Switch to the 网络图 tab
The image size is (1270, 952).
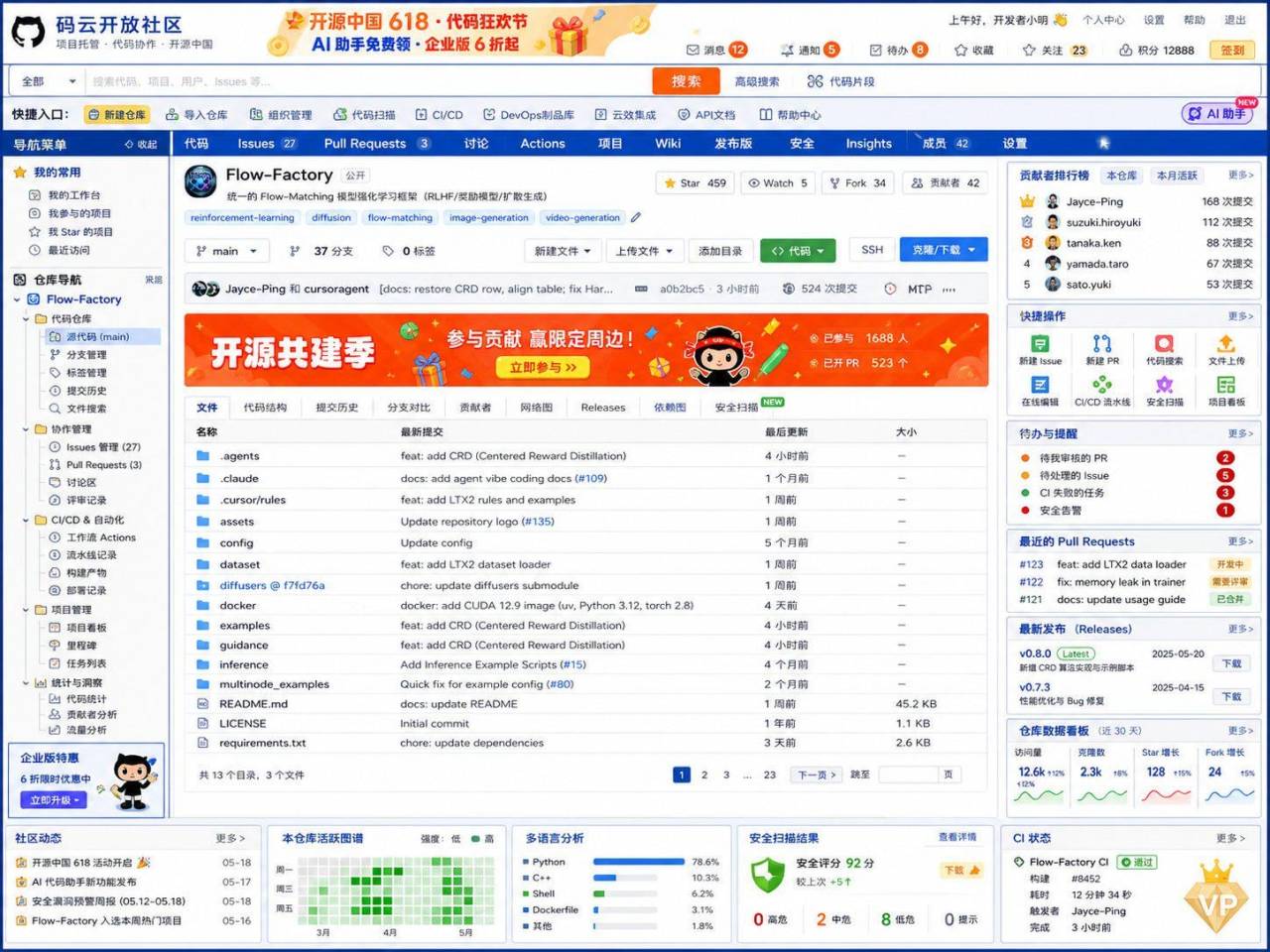coord(536,407)
